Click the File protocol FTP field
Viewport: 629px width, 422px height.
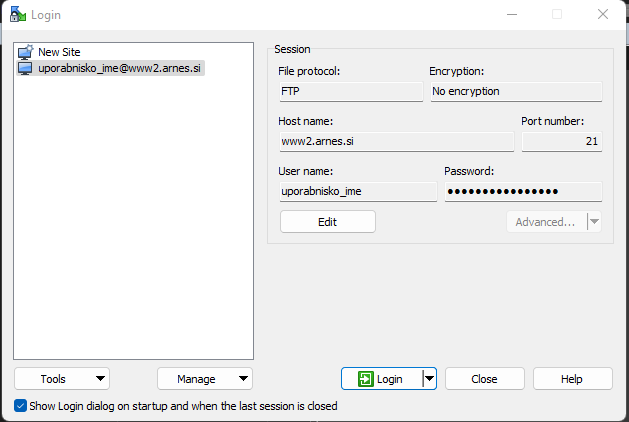point(351,91)
